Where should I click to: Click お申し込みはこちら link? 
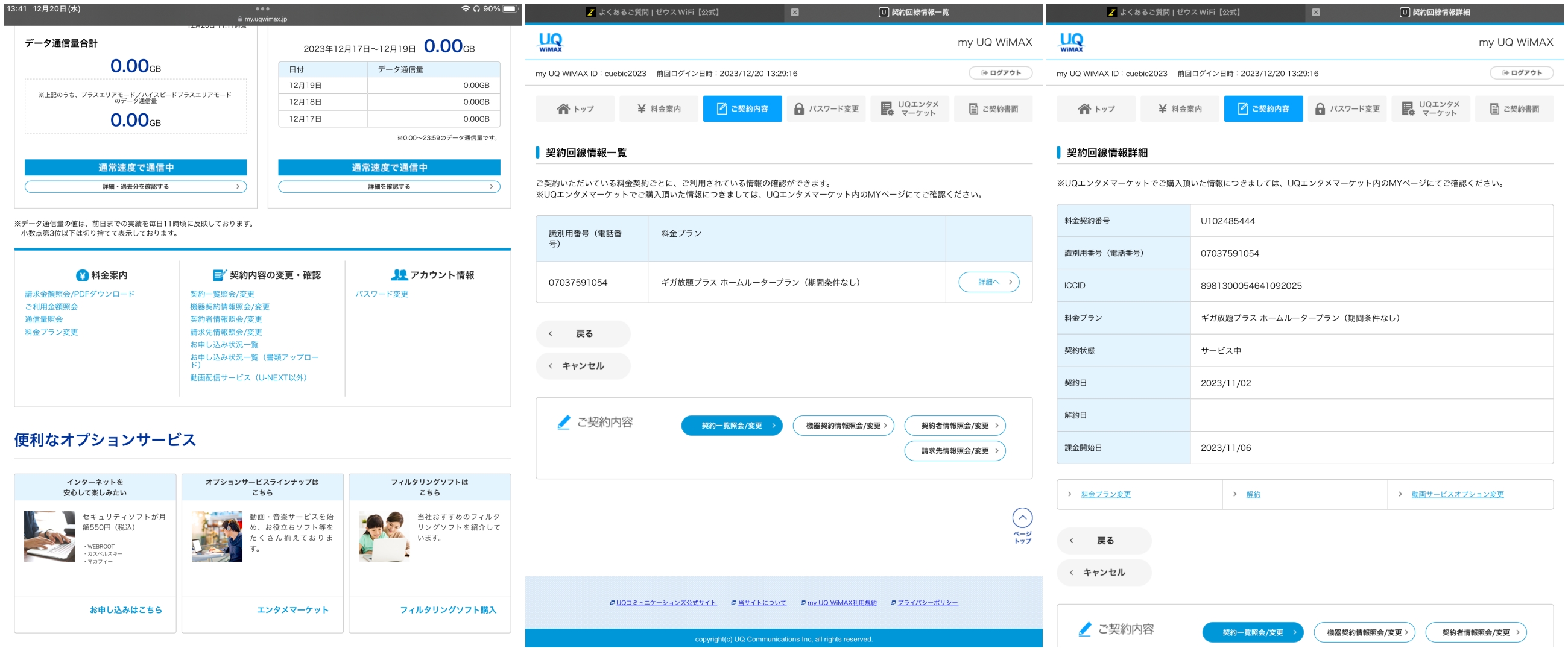pos(126,611)
